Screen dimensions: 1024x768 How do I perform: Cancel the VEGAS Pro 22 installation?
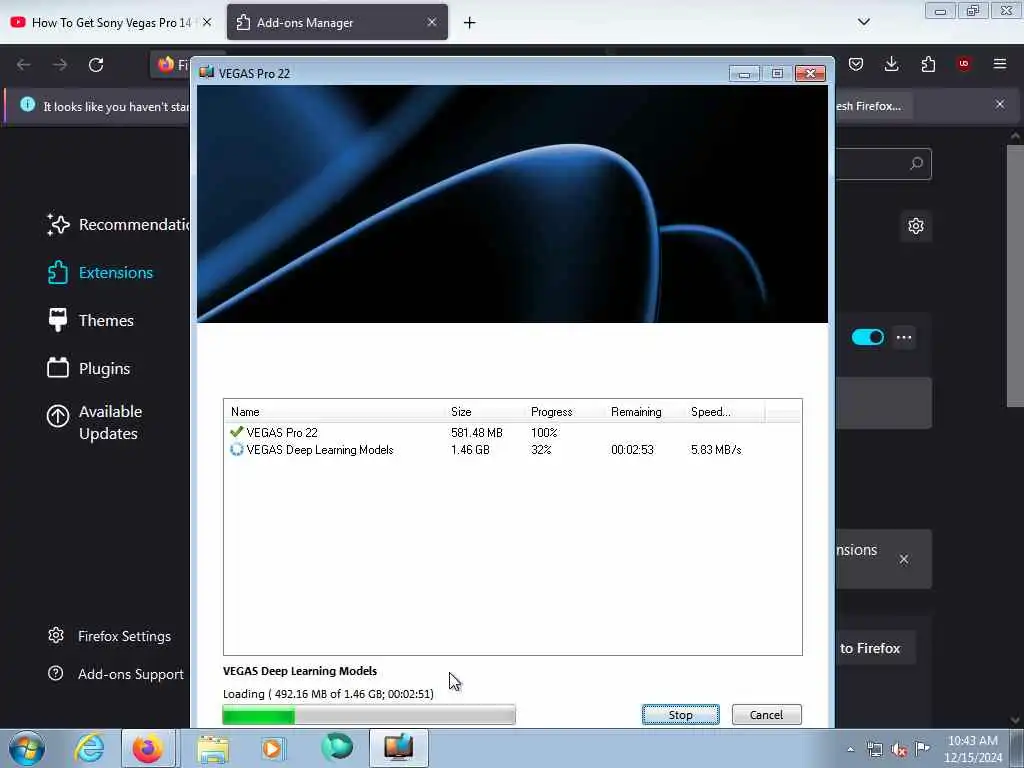click(766, 714)
